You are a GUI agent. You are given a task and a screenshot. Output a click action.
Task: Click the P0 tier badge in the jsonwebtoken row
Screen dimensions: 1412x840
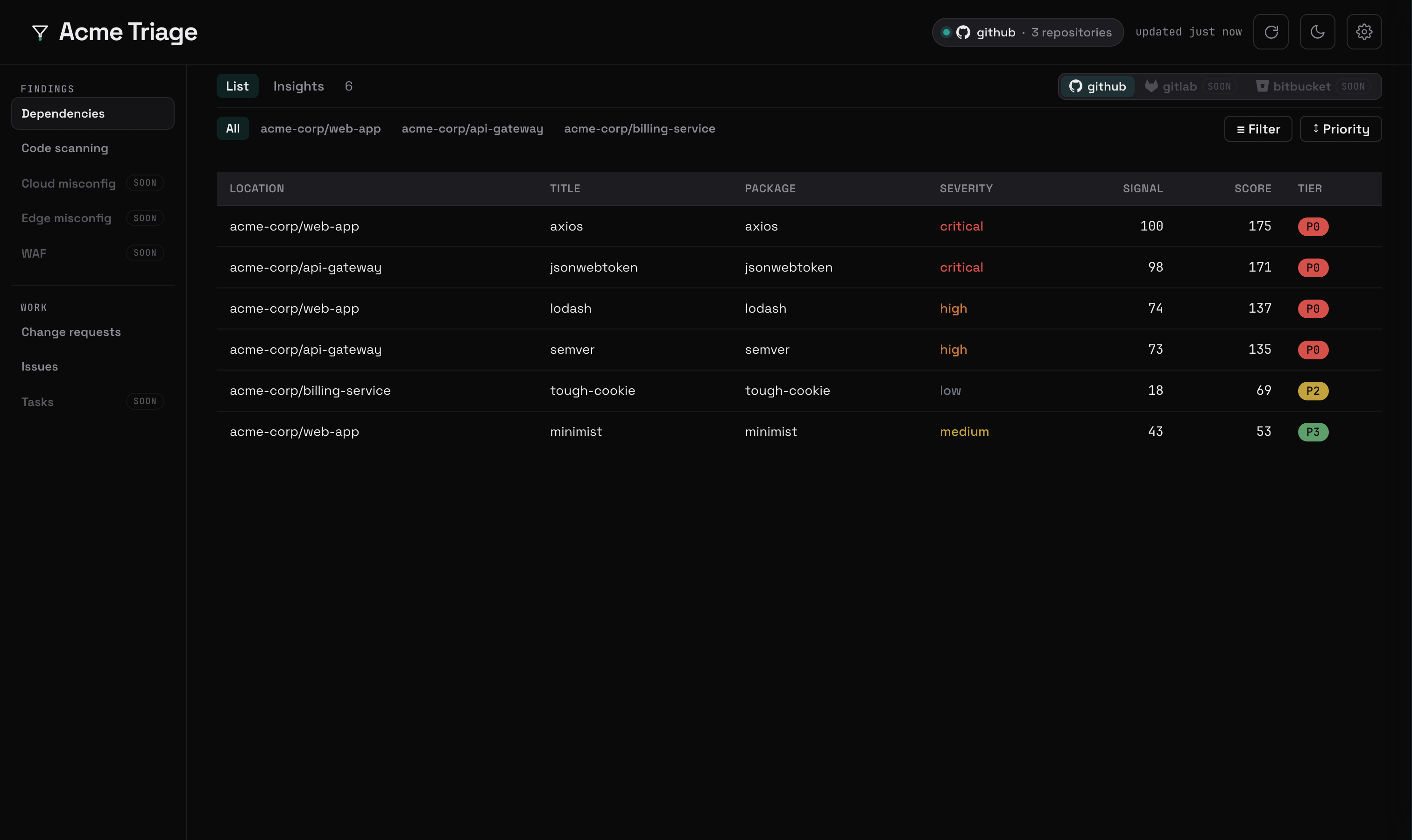pos(1313,268)
